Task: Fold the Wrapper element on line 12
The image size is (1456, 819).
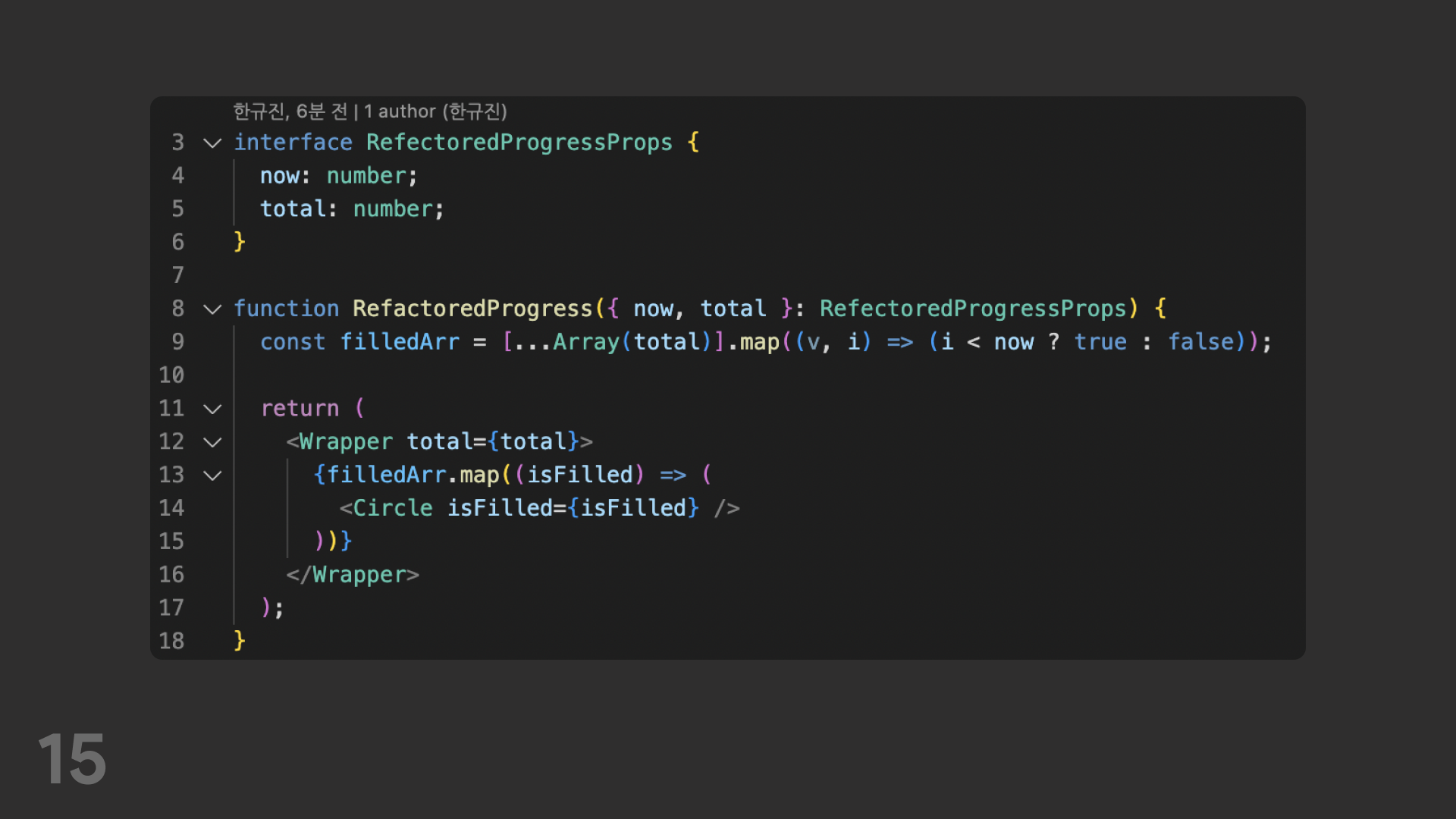Action: 212,442
